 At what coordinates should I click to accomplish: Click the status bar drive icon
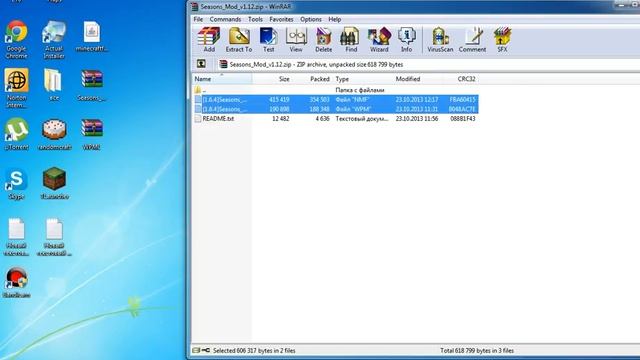196,350
